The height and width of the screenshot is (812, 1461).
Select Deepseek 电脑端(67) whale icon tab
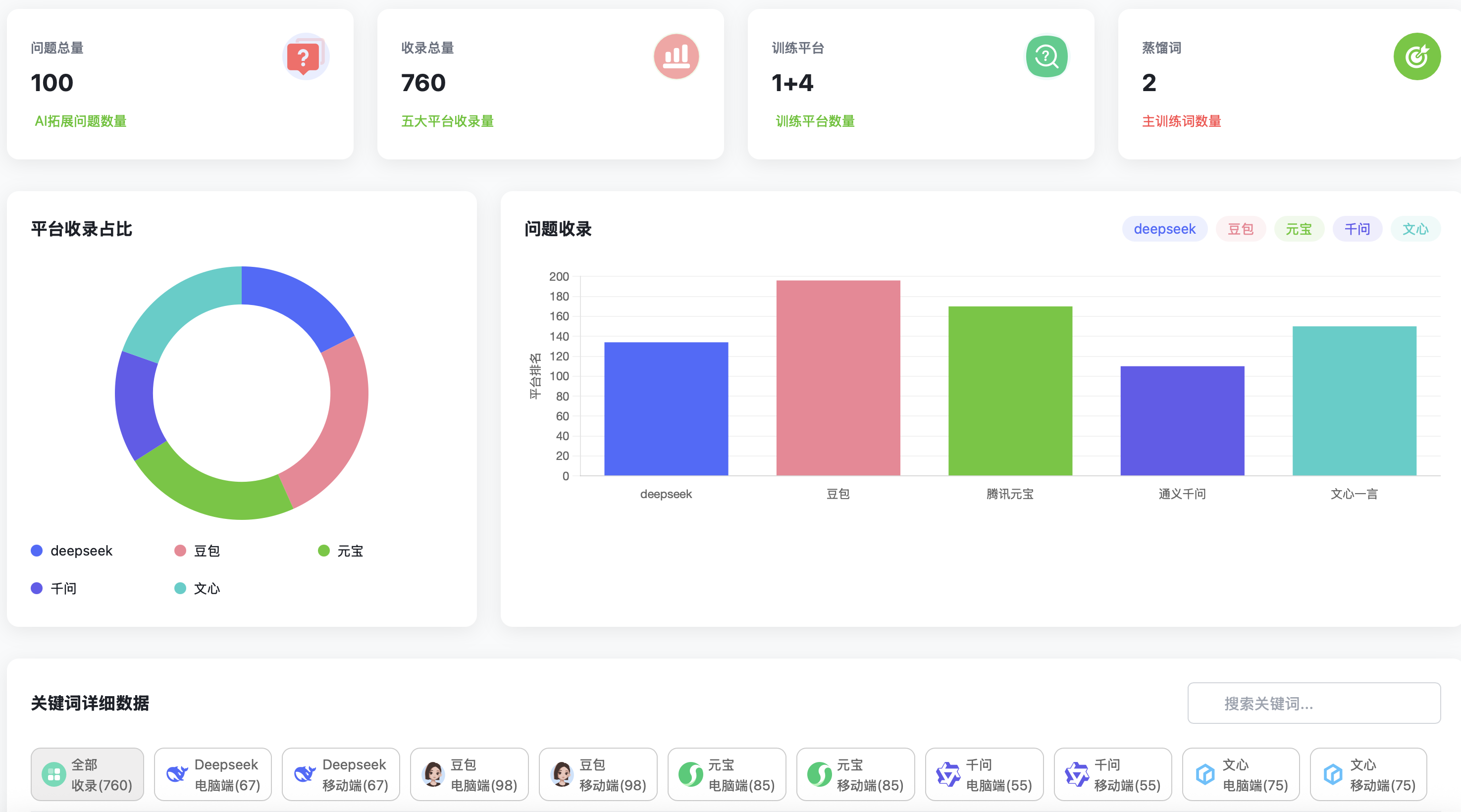(x=212, y=774)
